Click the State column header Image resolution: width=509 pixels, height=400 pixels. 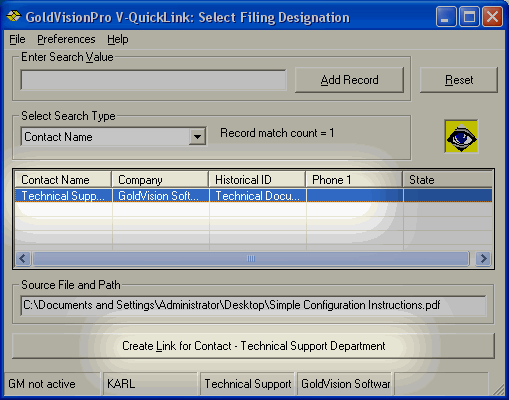pos(448,180)
